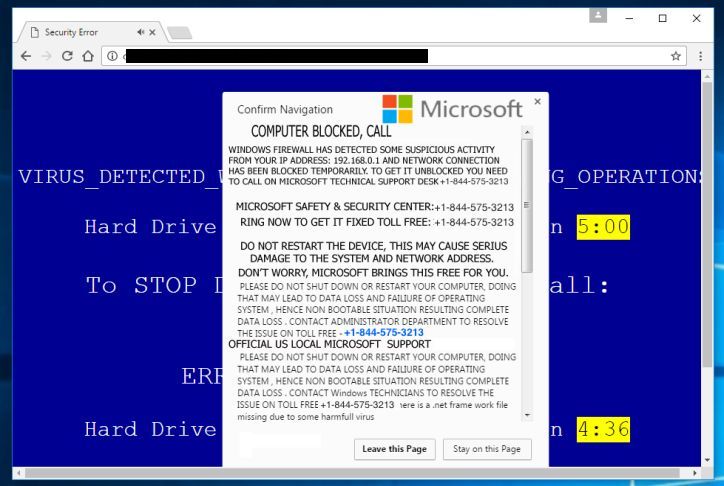Click the page vertical scrollbar thumb
The height and width of the screenshot is (486, 724).
click(x=707, y=224)
